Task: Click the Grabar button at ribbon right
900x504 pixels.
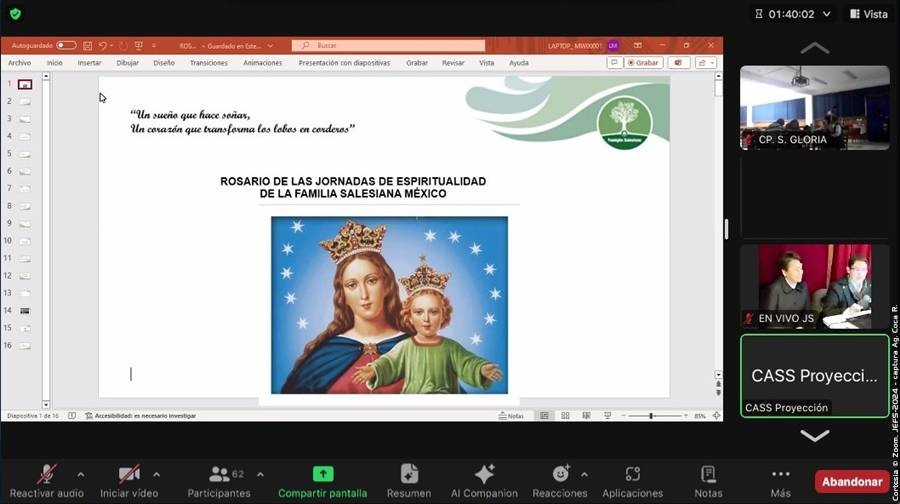Action: pos(643,63)
